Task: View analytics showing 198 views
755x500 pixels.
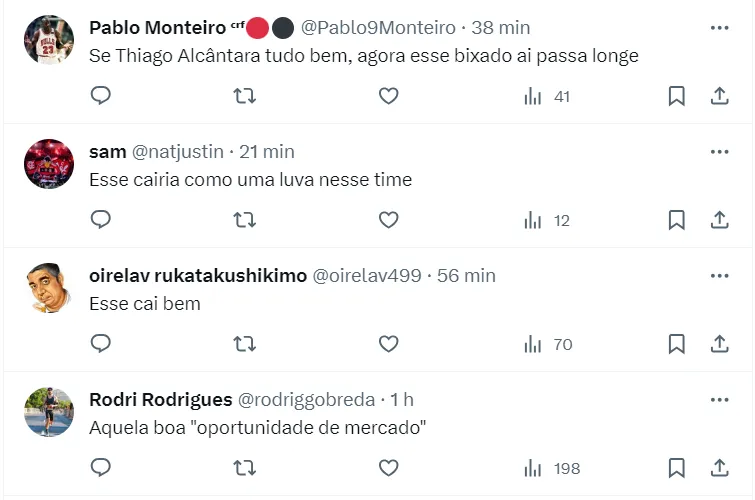Action: 552,468
